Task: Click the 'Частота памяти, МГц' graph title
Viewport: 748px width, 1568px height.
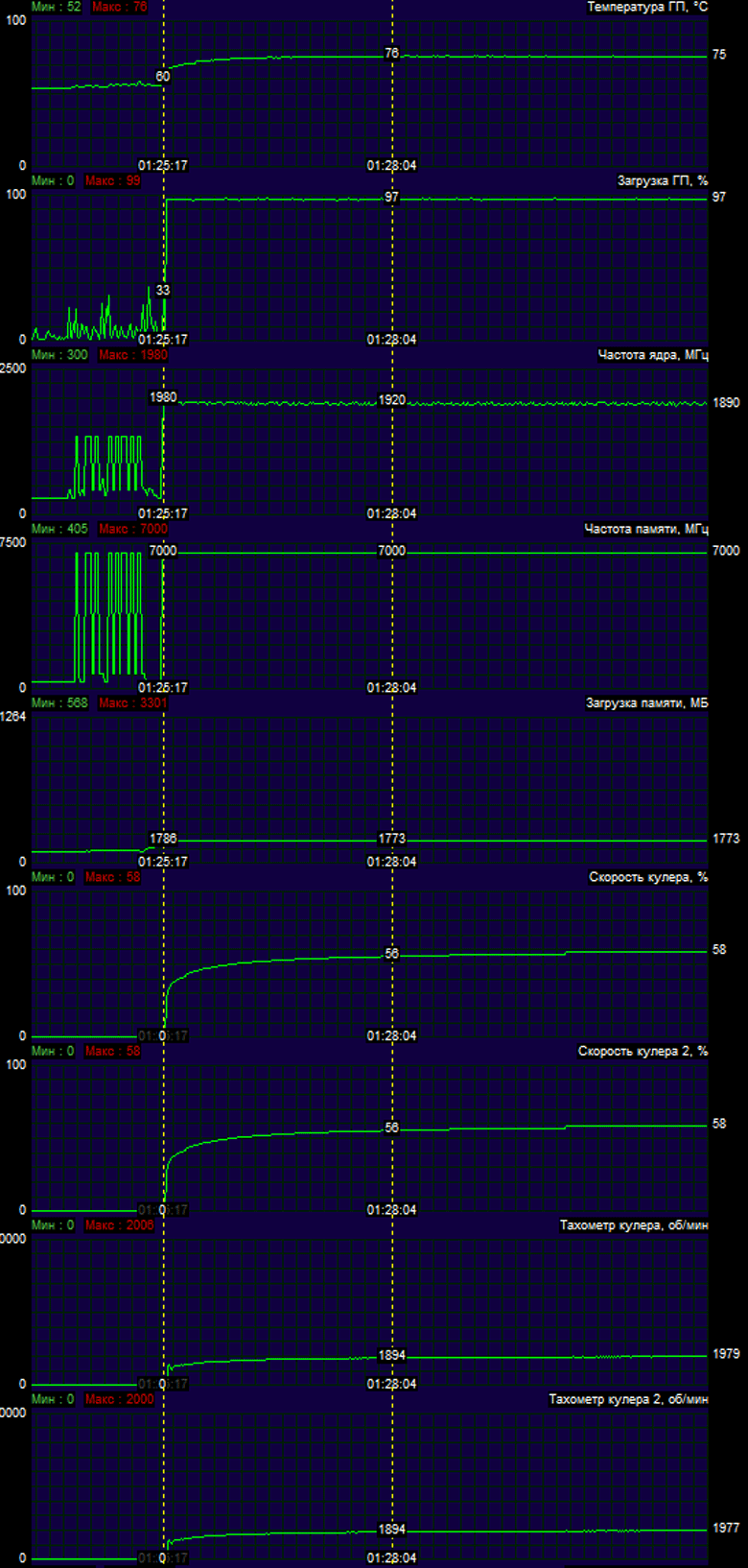Action: click(646, 529)
